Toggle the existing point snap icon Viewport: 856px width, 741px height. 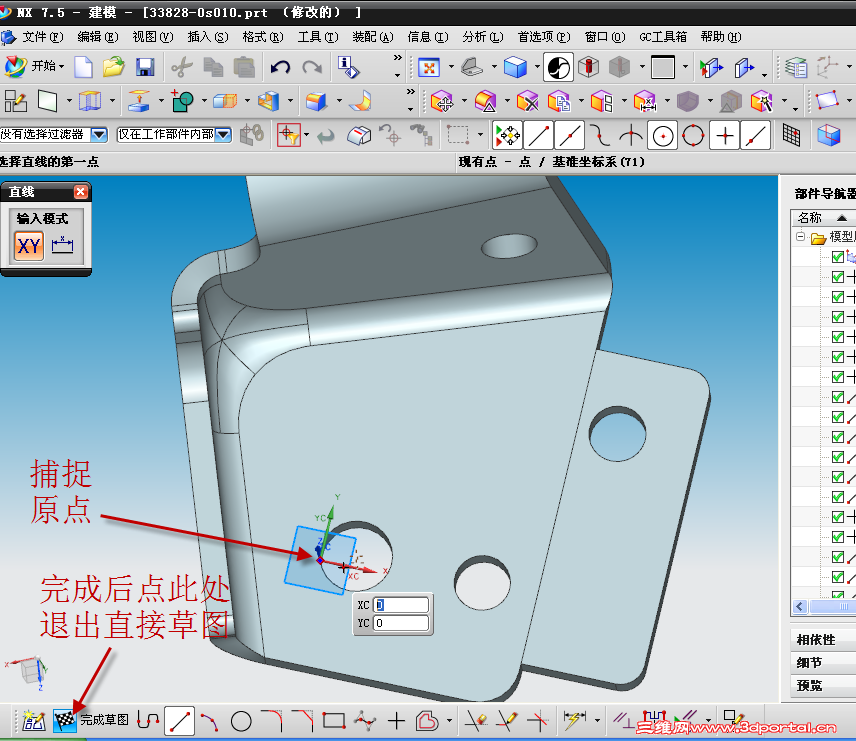click(x=725, y=135)
